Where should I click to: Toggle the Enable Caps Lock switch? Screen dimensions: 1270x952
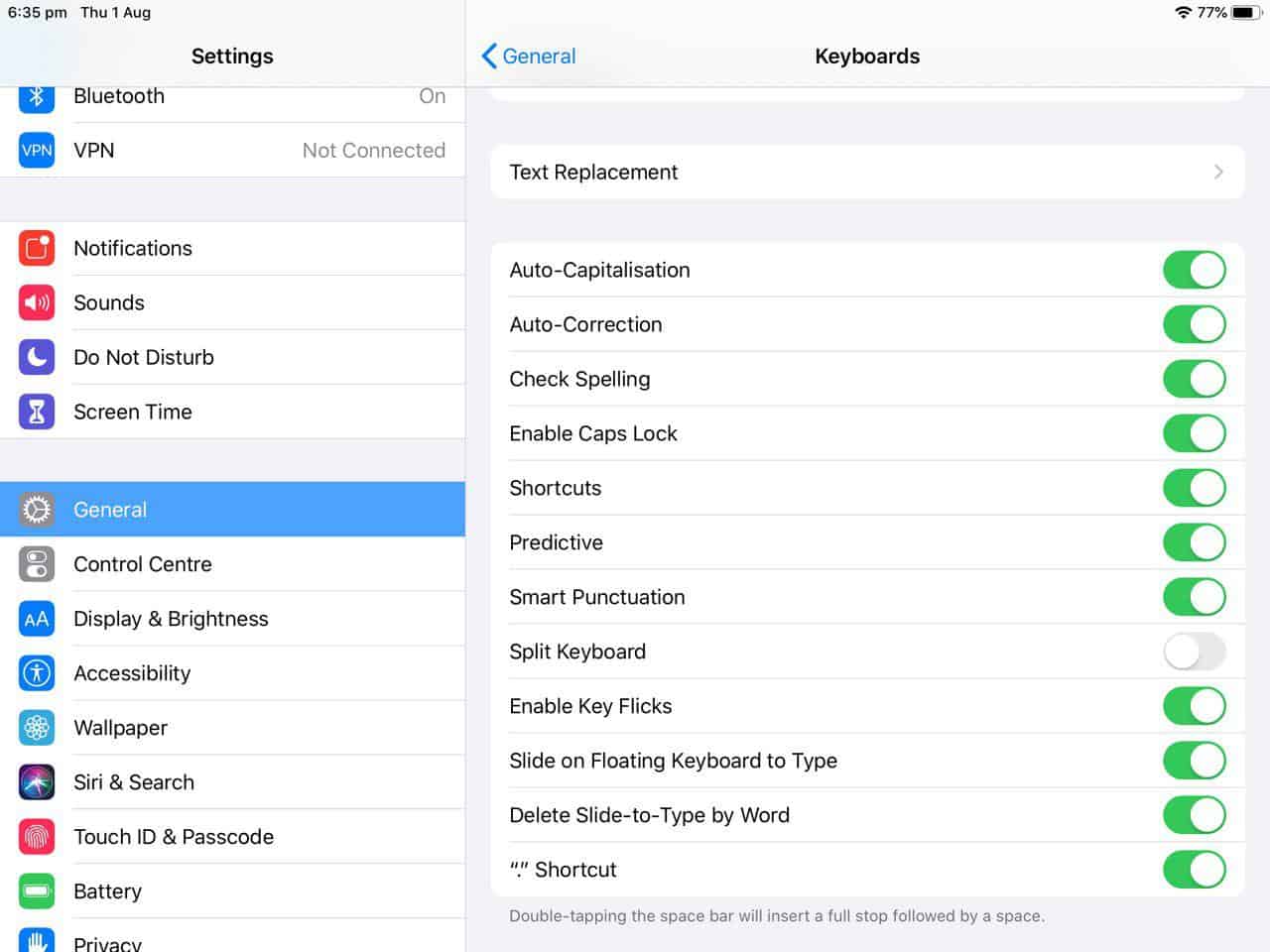[1194, 433]
